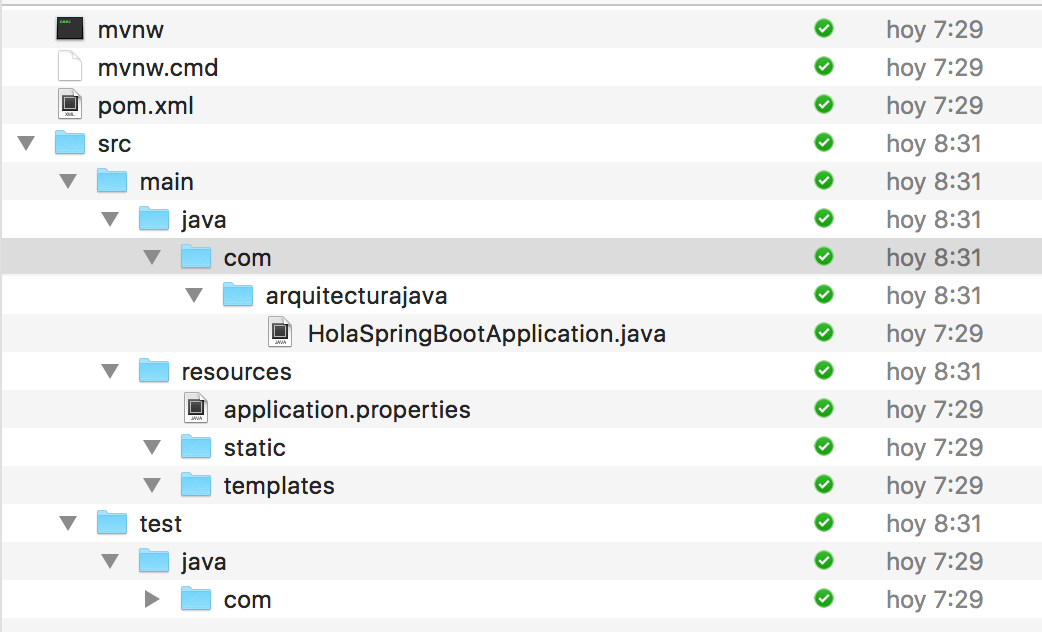
Task: Click the green status check on mvnw row
Action: click(x=823, y=29)
